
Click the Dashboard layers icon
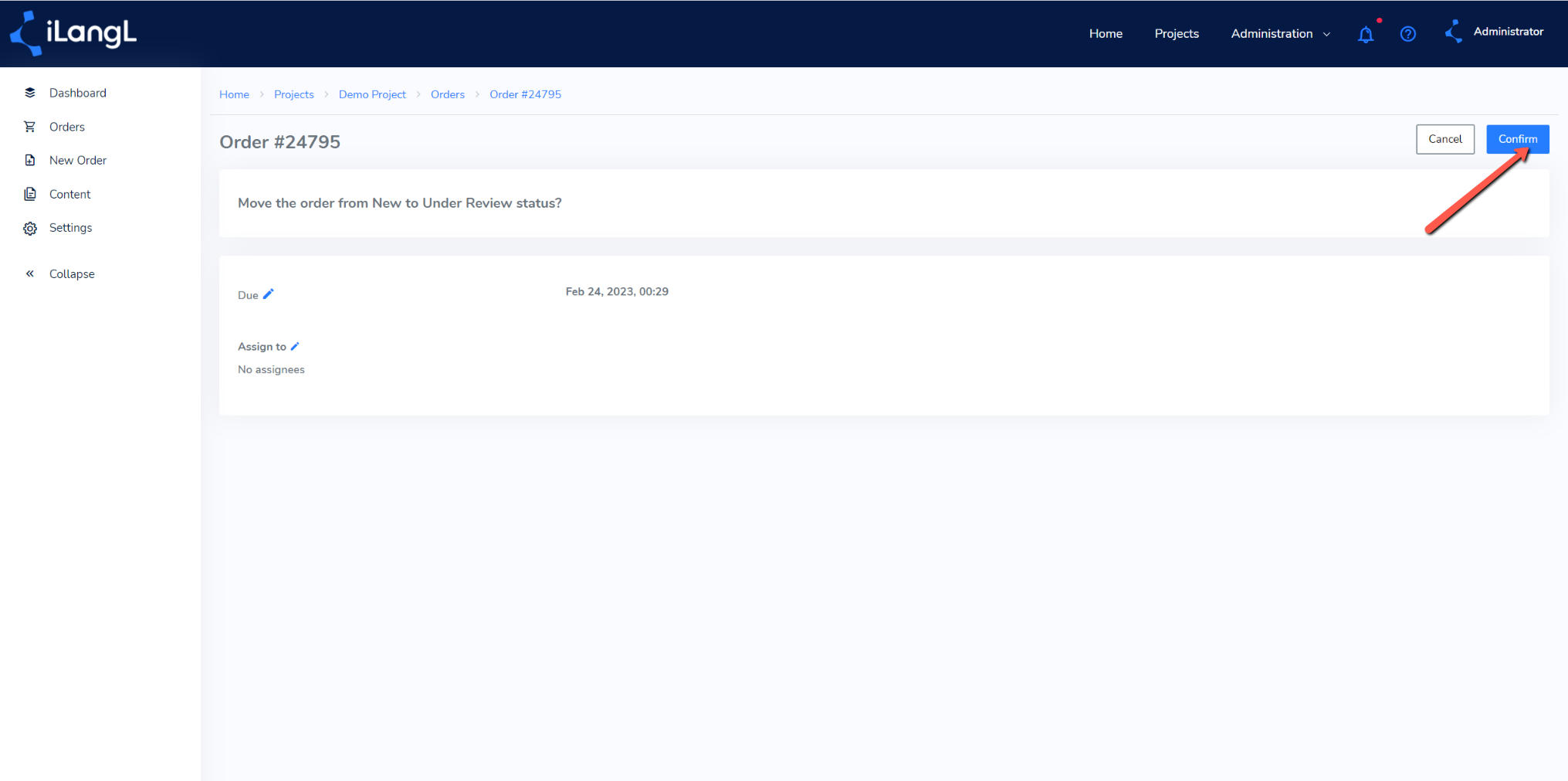pyautogui.click(x=30, y=93)
